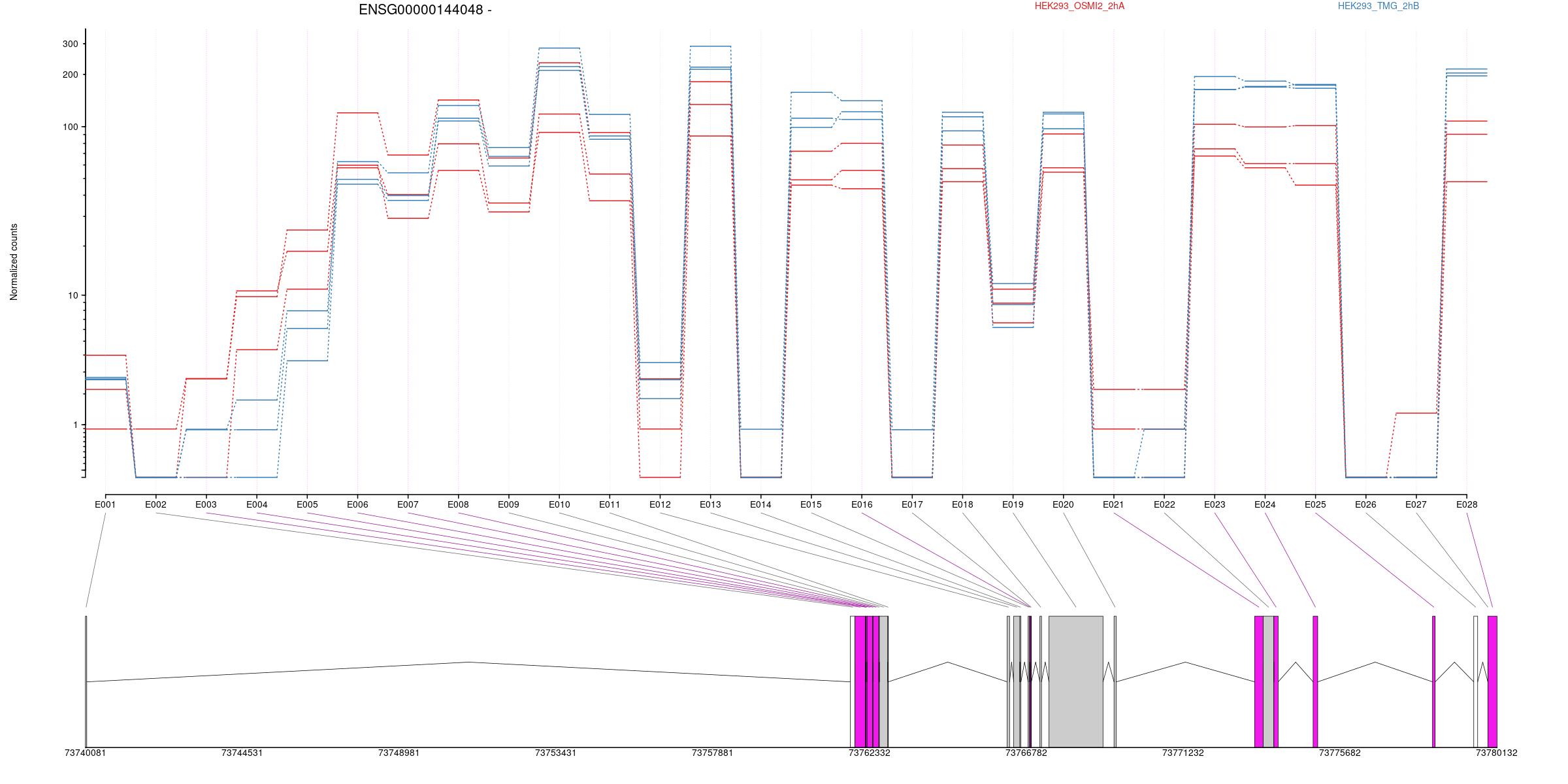Click exon label E020
The width and height of the screenshot is (1568, 784).
1063,504
